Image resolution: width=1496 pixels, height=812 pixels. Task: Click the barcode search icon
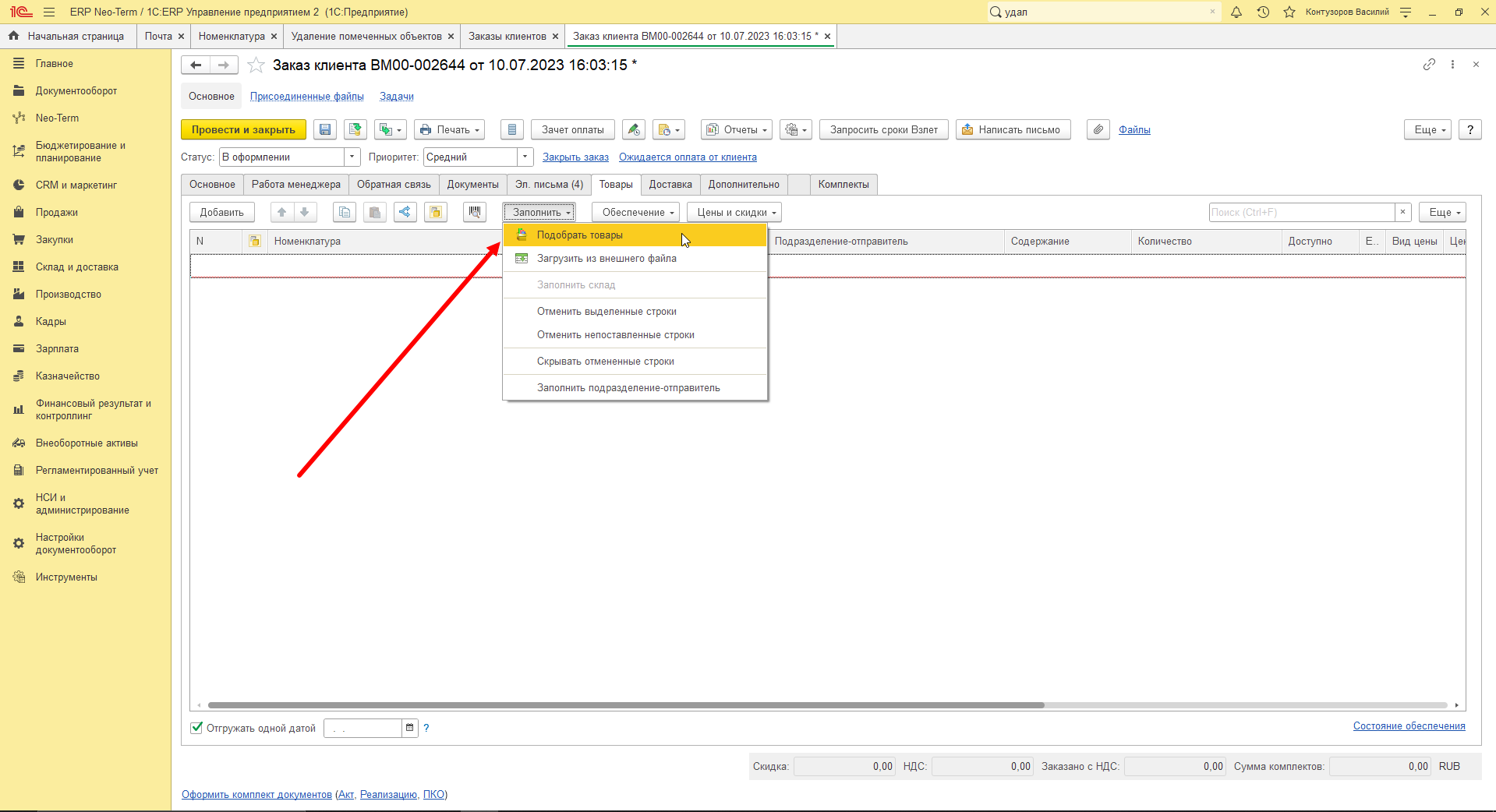click(475, 212)
